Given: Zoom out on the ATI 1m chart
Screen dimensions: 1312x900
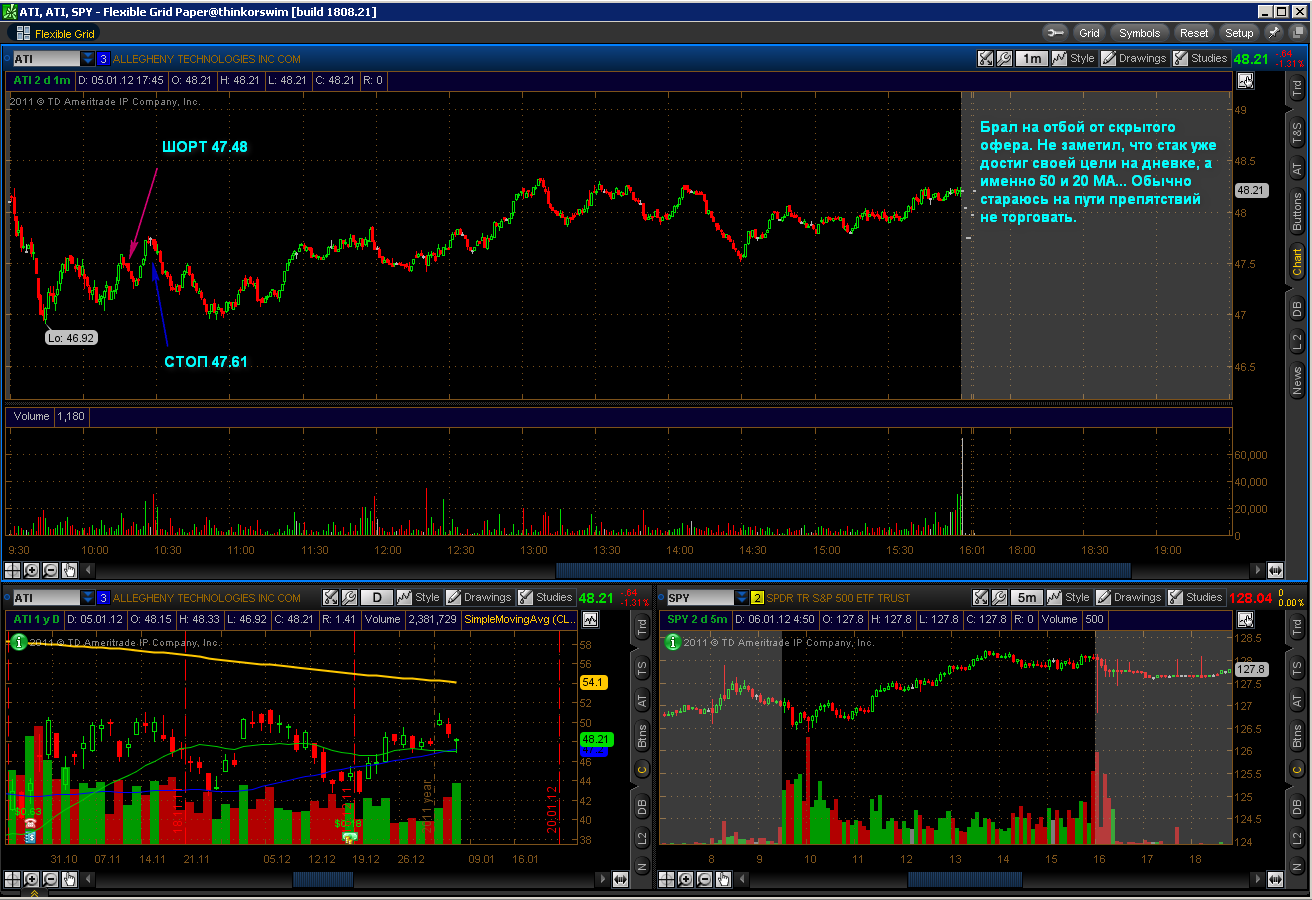Looking at the screenshot, I should 50,570.
